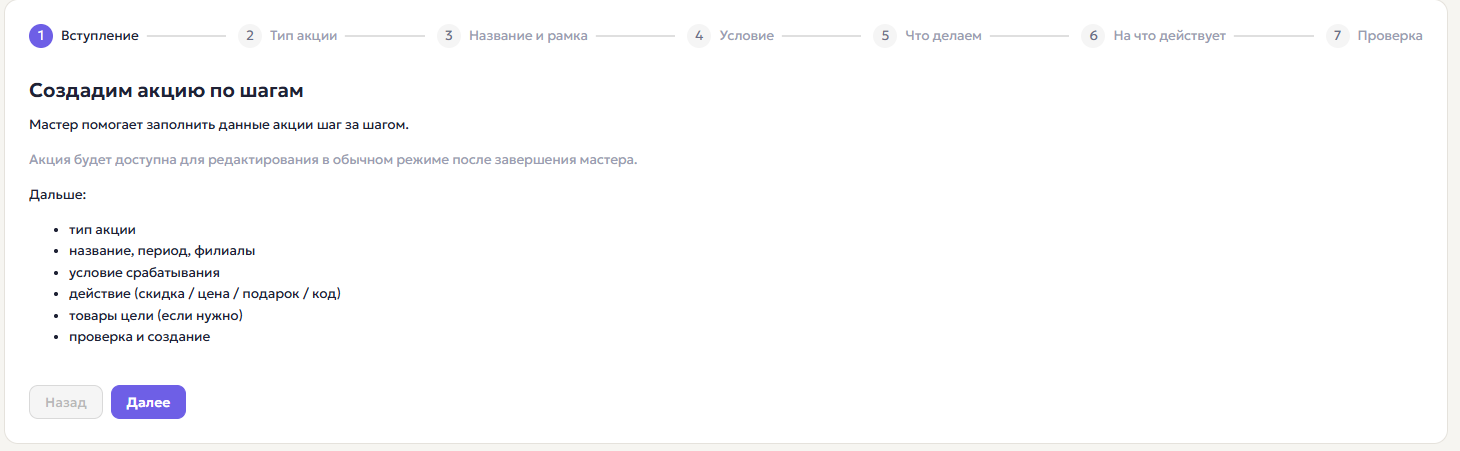Click the 'Дальше:' label
1460x451 pixels.
pyautogui.click(x=58, y=194)
